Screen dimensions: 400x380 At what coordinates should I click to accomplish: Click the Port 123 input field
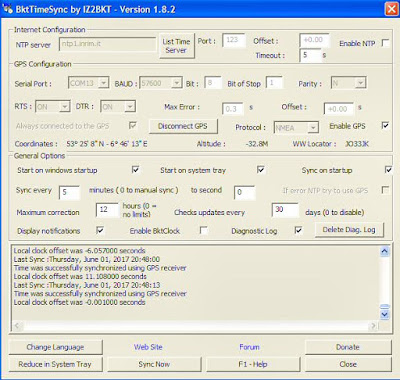(233, 40)
